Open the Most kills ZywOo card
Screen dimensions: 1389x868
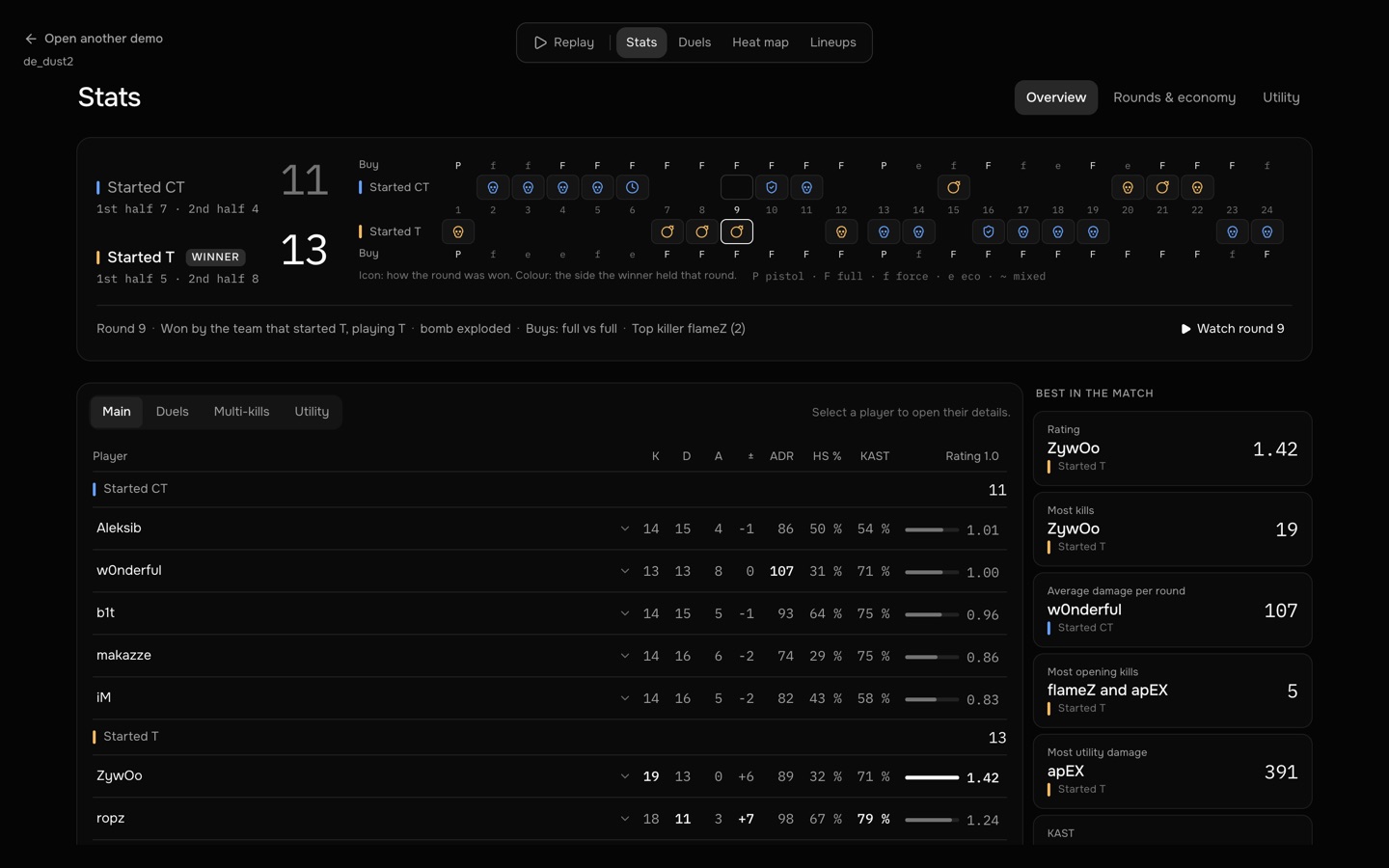click(1172, 529)
